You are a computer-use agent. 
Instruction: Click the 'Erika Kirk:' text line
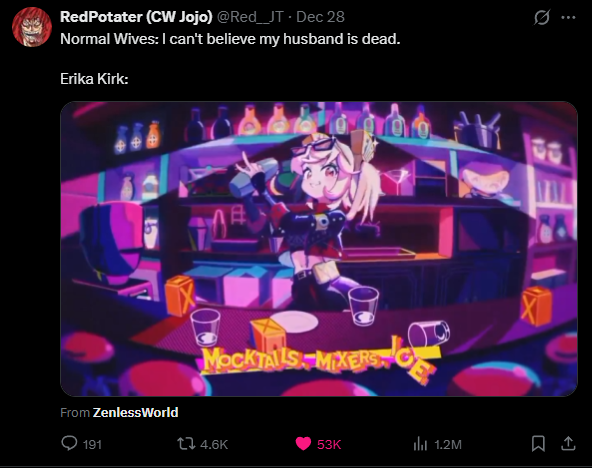pos(94,79)
